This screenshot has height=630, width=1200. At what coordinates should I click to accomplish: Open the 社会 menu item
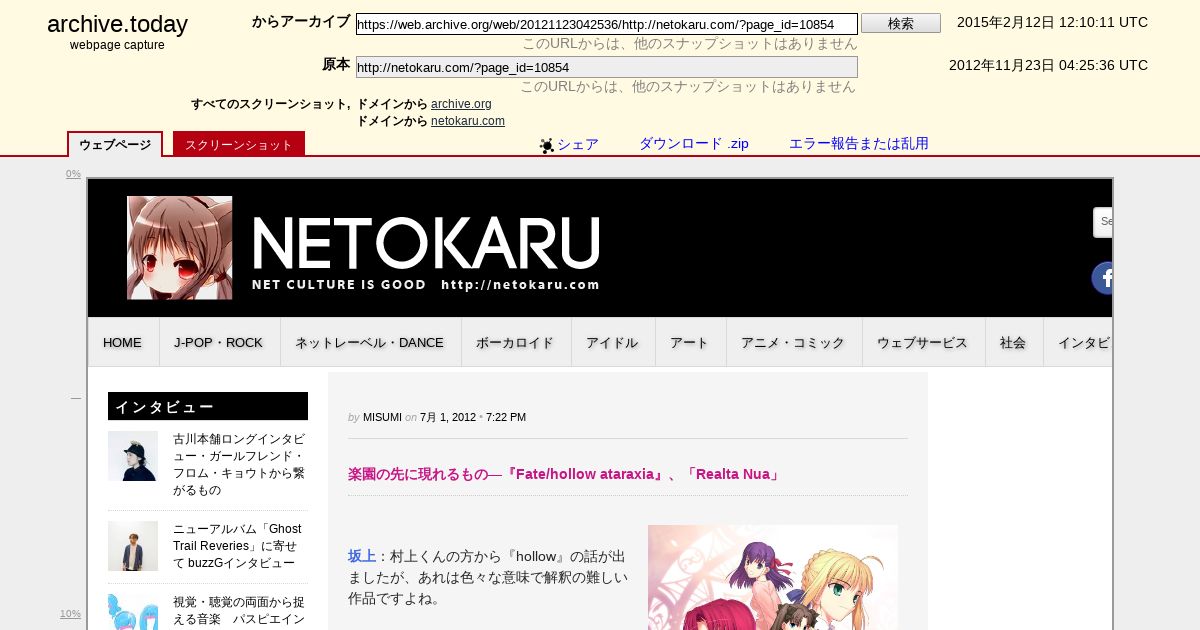1014,342
